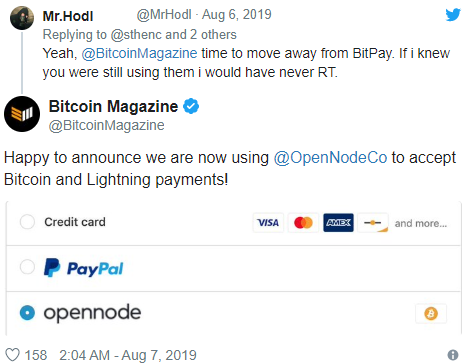Click the AMEX card icon
Image resolution: width=469 pixels, height=364 pixels.
[338, 222]
